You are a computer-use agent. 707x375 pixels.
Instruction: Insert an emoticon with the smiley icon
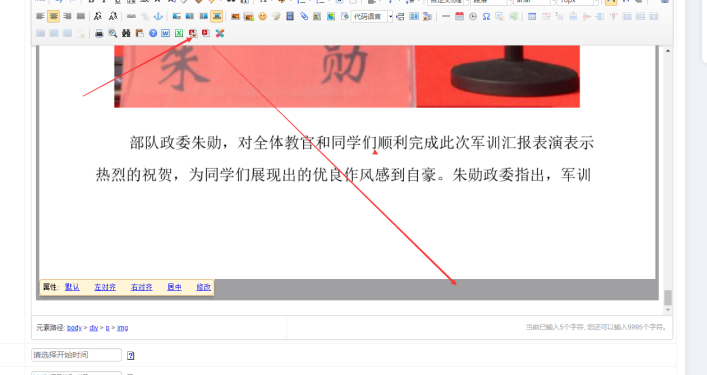(262, 16)
